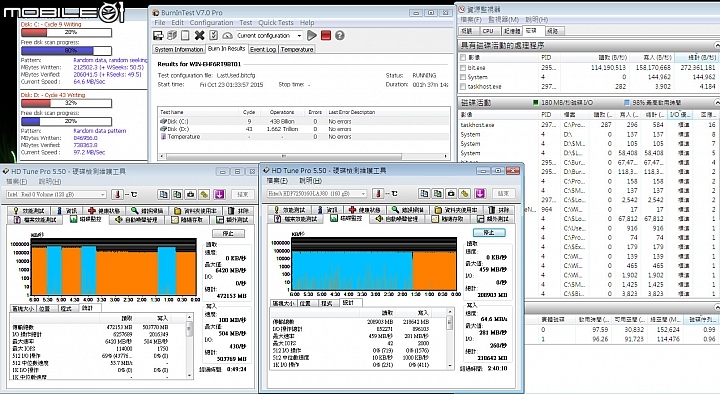Open Health tab in Intel Raid HD Tune
Viewport: 720px width, 394px height.
[104, 210]
